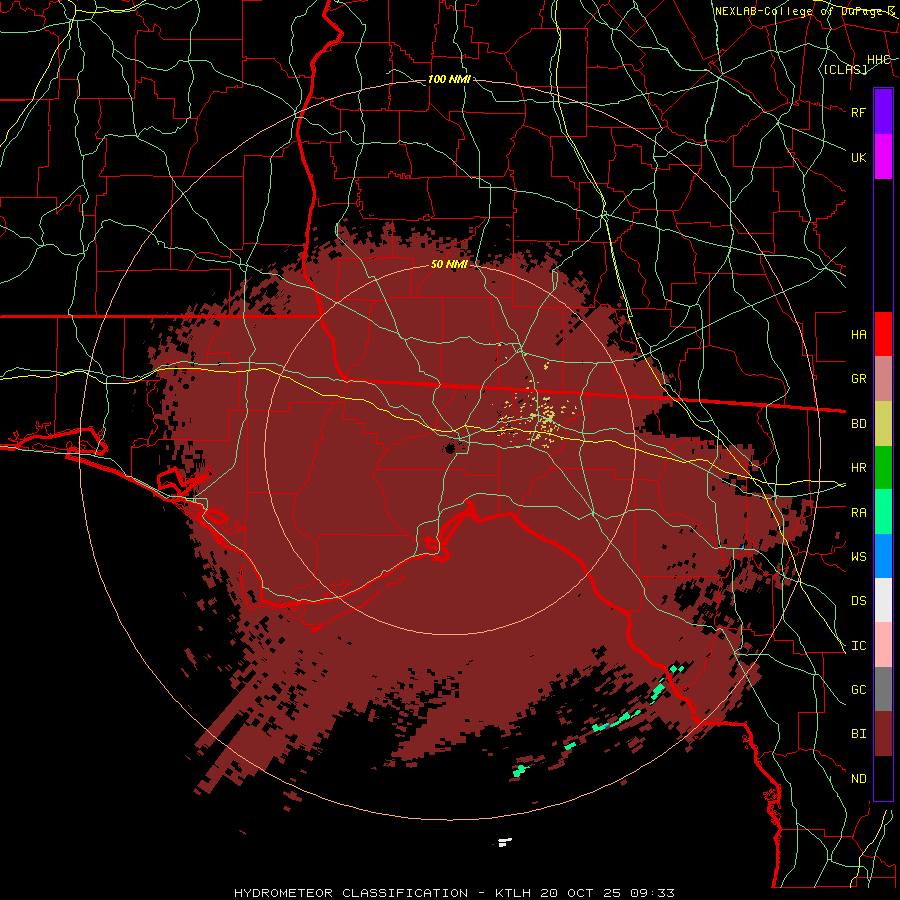Image resolution: width=900 pixels, height=900 pixels.
Task: Click the UK legend label
Action: (x=858, y=157)
